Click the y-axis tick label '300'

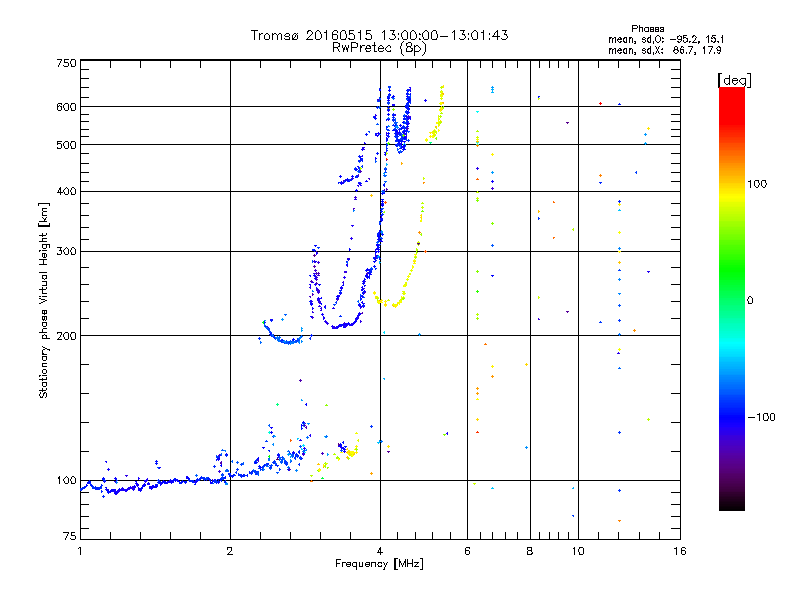point(66,252)
